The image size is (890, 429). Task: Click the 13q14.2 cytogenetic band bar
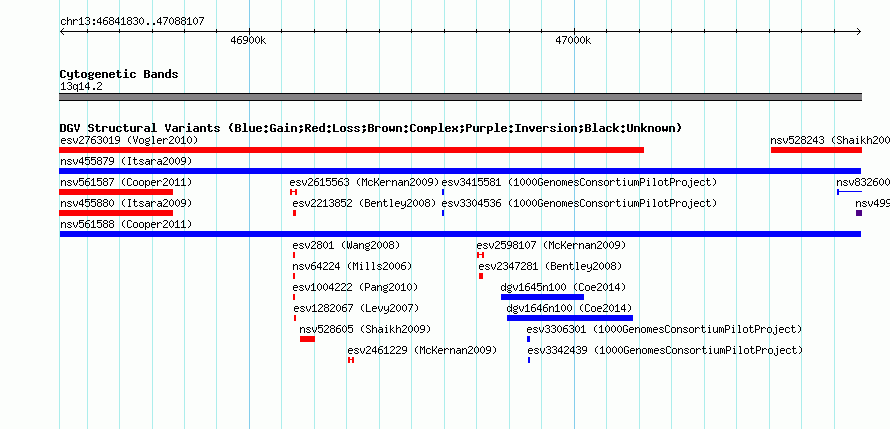click(x=460, y=97)
